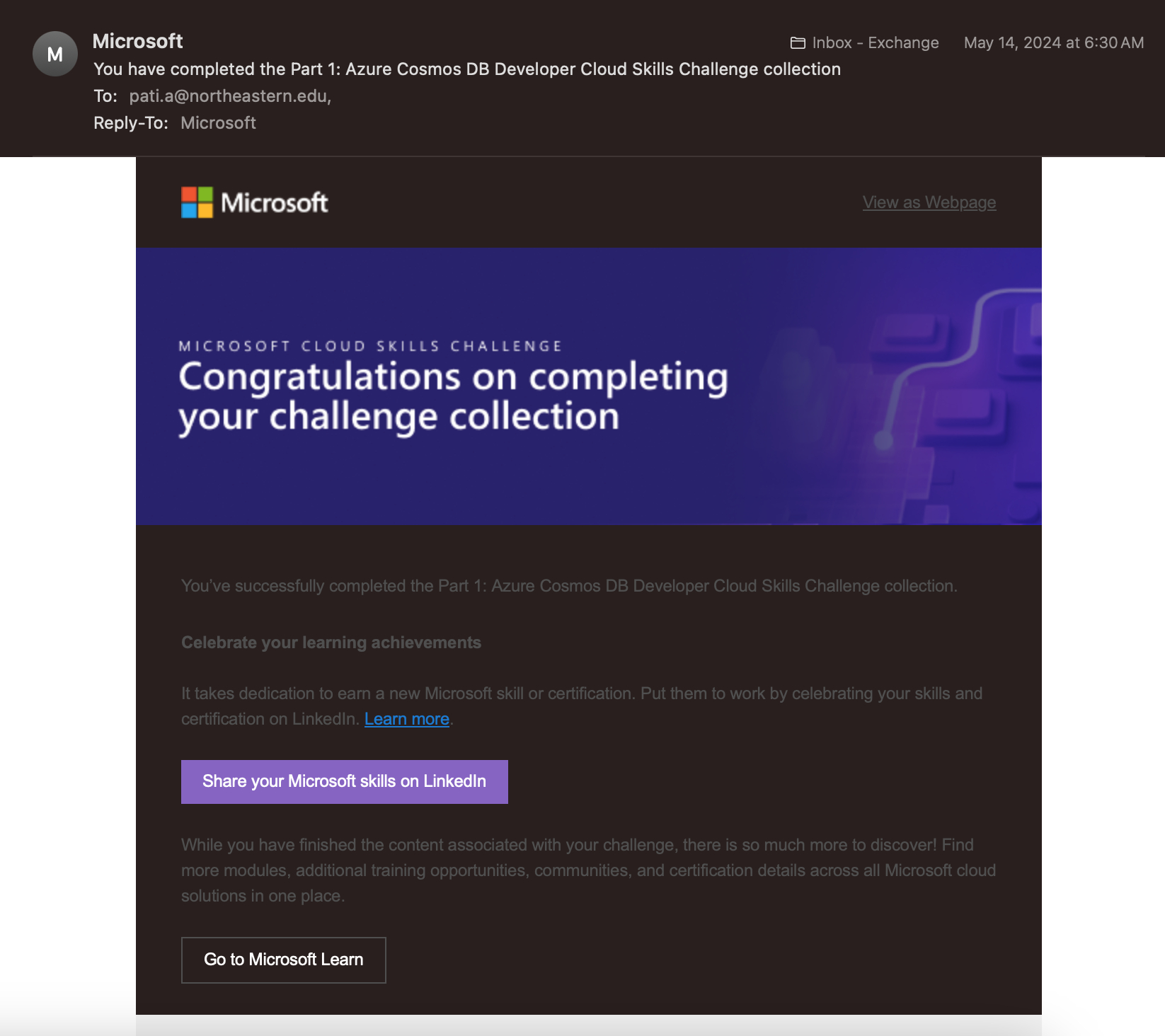Image resolution: width=1165 pixels, height=1036 pixels.
Task: Select recipient pati.a@northeastern.edu
Action: click(230, 96)
